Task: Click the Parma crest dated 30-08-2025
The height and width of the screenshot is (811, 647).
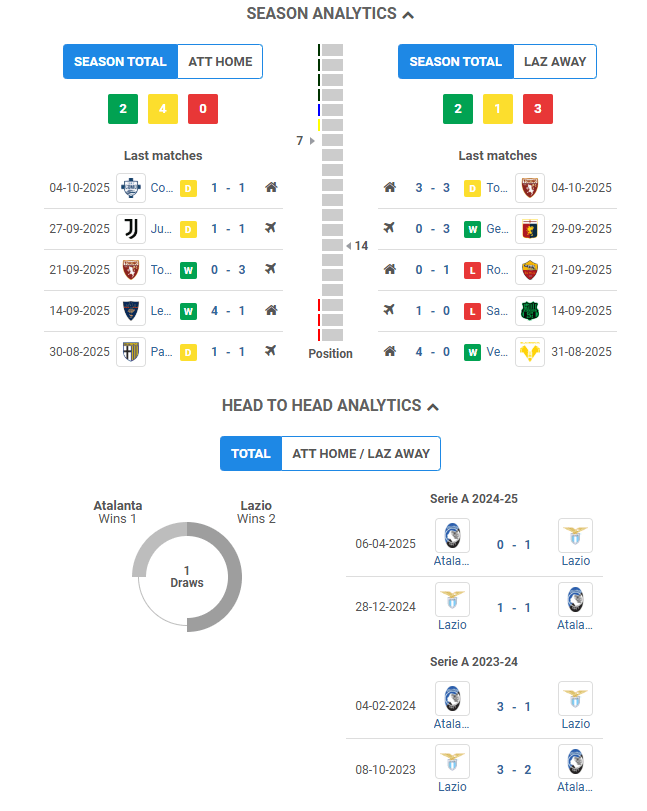Action: pos(131,352)
